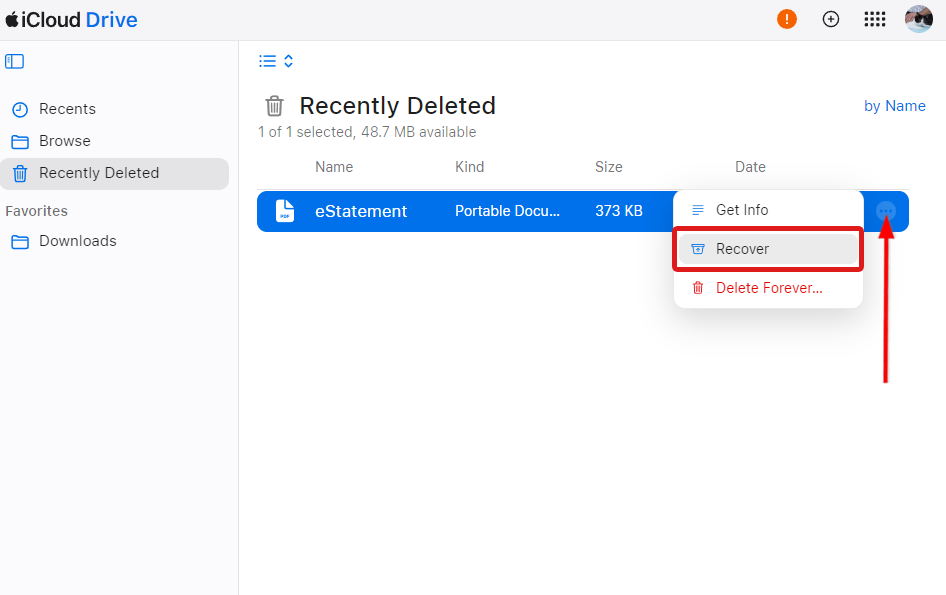Click the eStatement PDF file icon
The height and width of the screenshot is (595, 946).
pyautogui.click(x=285, y=211)
